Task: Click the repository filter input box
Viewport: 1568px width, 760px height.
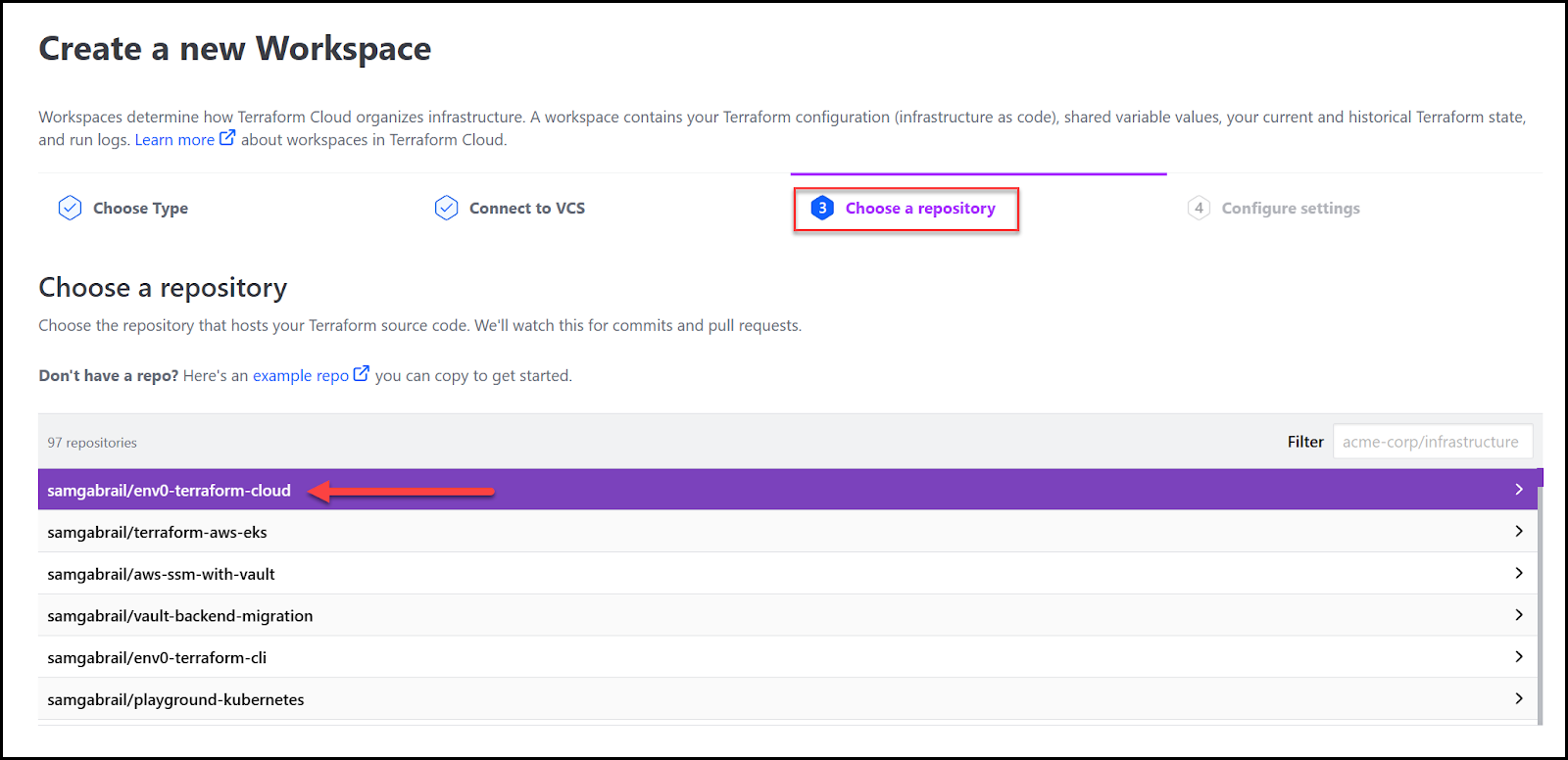Action: coord(1432,441)
